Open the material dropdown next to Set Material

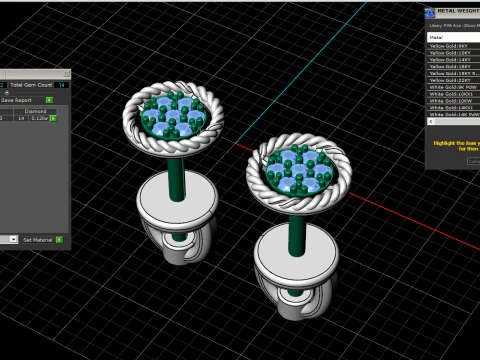coord(13,239)
